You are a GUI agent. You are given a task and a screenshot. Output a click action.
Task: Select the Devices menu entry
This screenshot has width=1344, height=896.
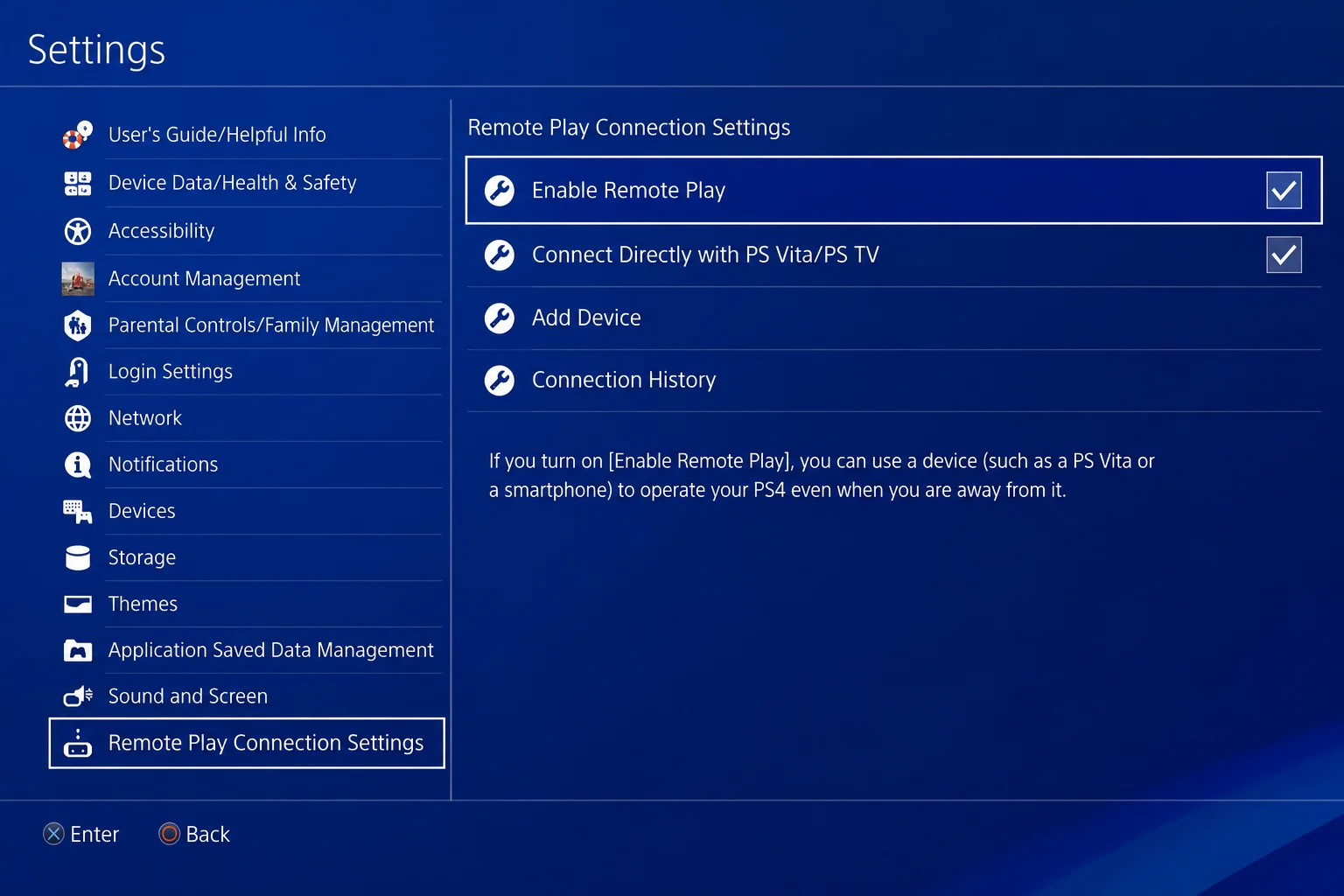click(247, 511)
